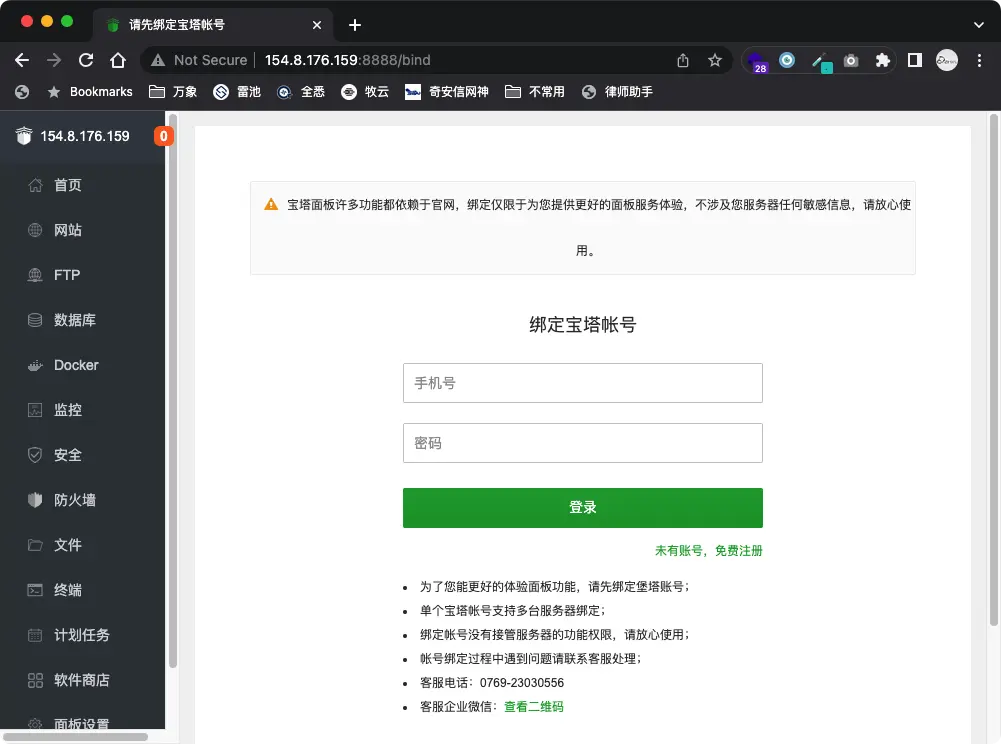Open the 未有账号，免费注册 link
Viewport: 1001px width, 744px height.
709,550
